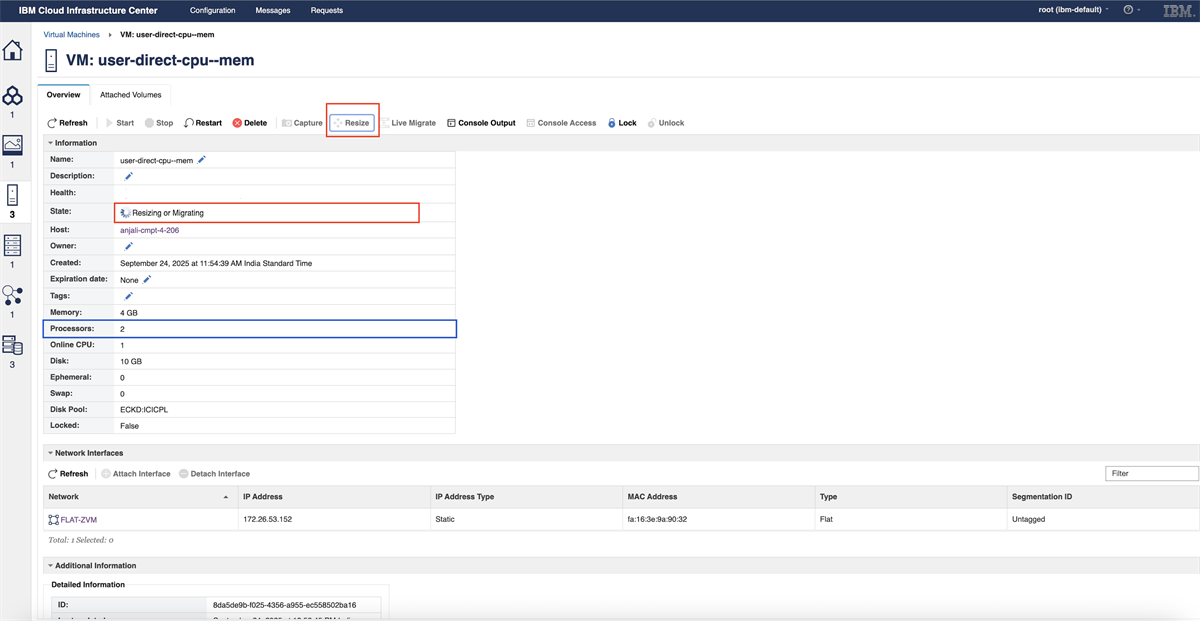Screen dimensions: 1200x621
Task: Edit the VM name with pencil icon
Action: tap(202, 159)
